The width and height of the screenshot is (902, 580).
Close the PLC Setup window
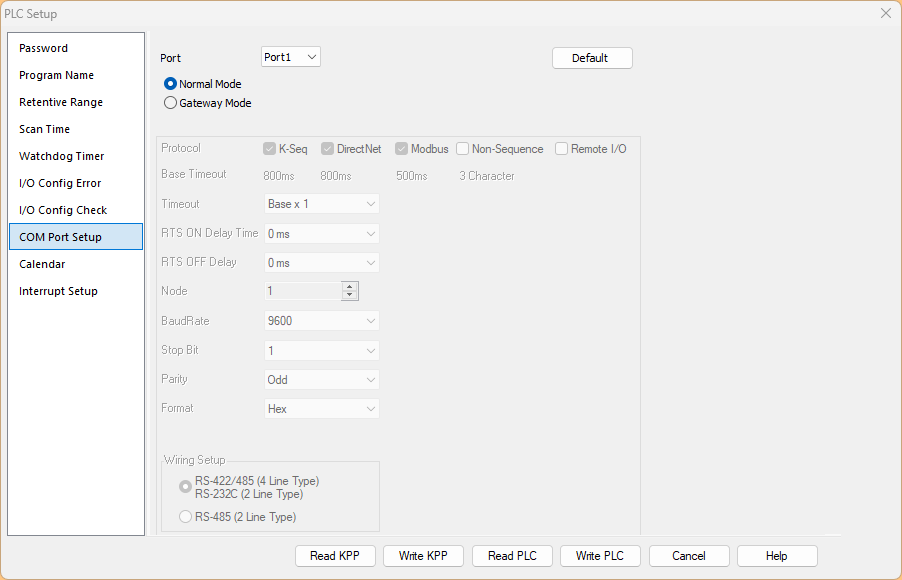886,13
